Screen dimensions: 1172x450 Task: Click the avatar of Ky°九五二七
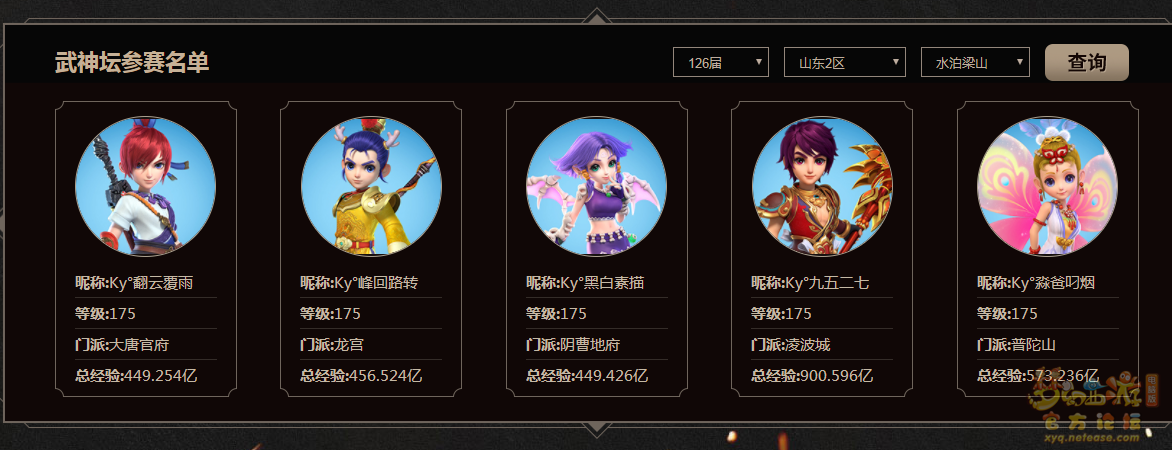click(x=822, y=186)
